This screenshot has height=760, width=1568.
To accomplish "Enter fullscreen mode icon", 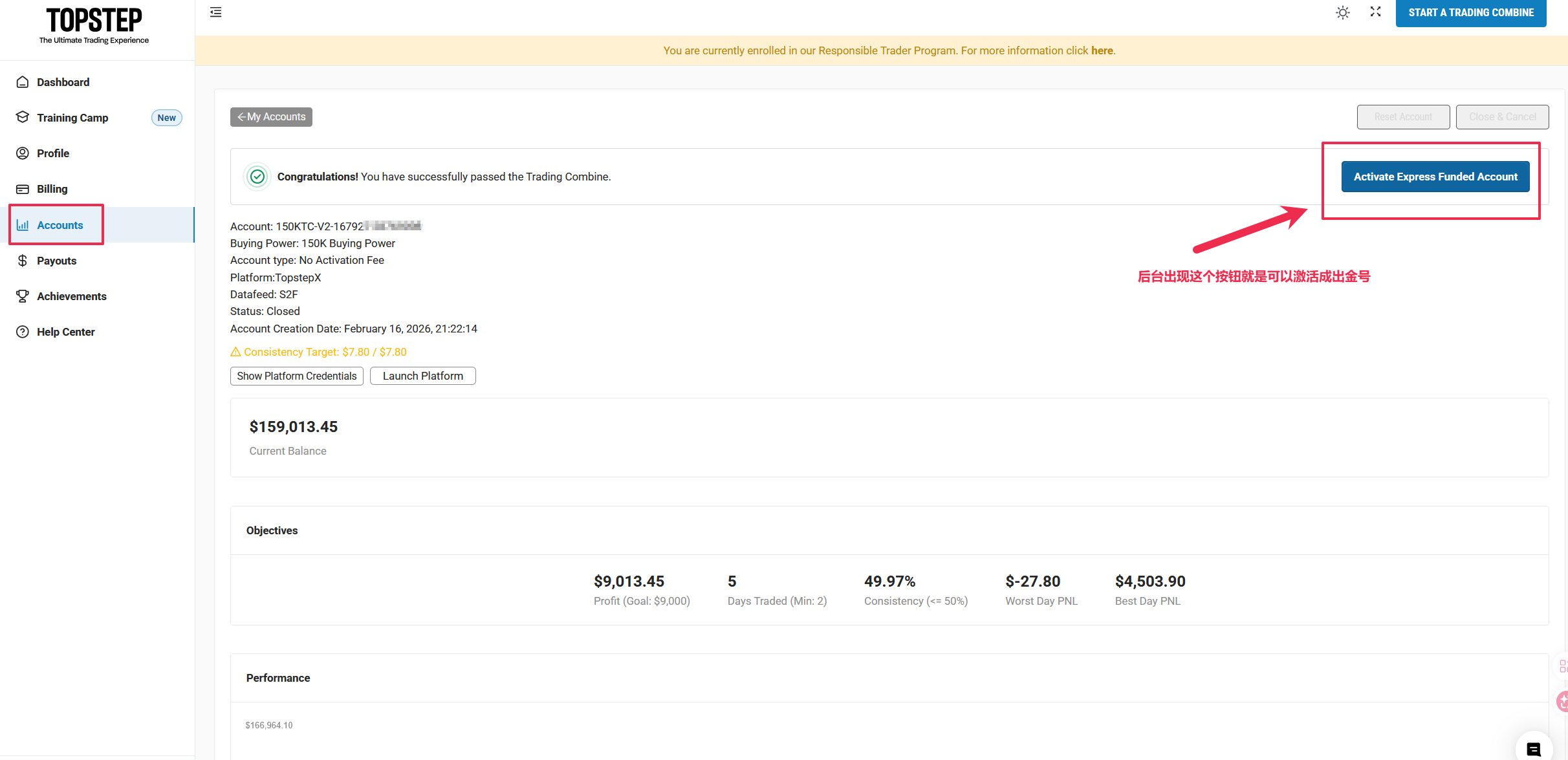I will (x=1376, y=12).
